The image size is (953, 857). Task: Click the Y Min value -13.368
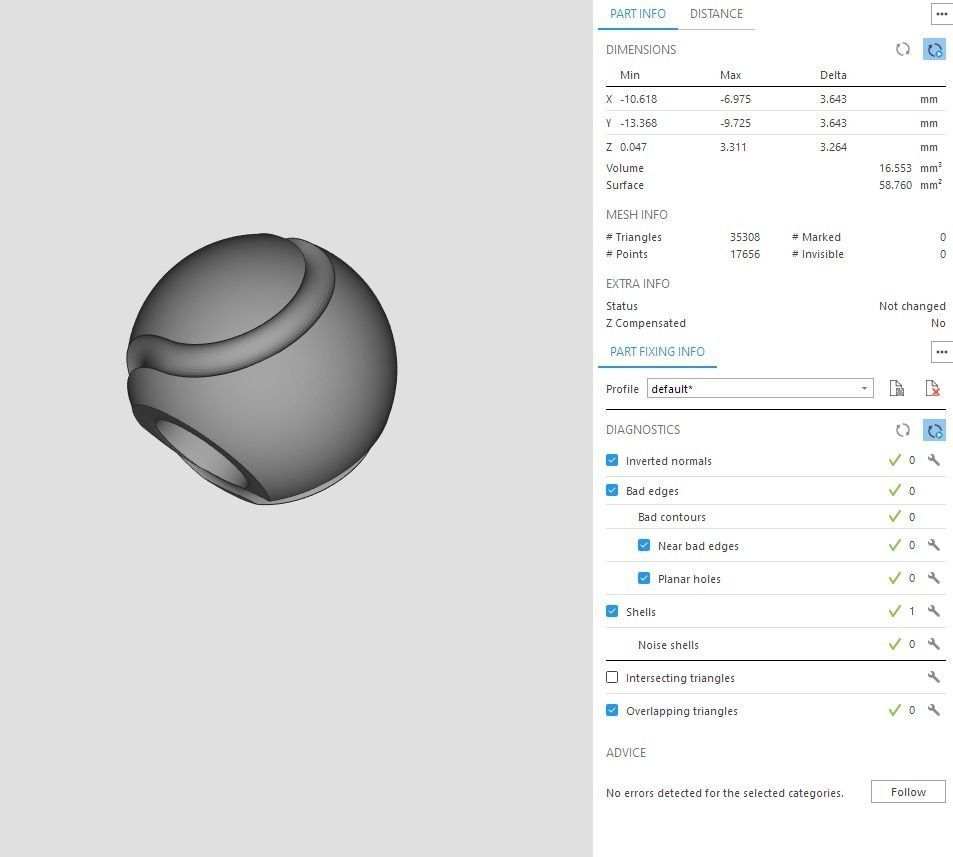[638, 123]
